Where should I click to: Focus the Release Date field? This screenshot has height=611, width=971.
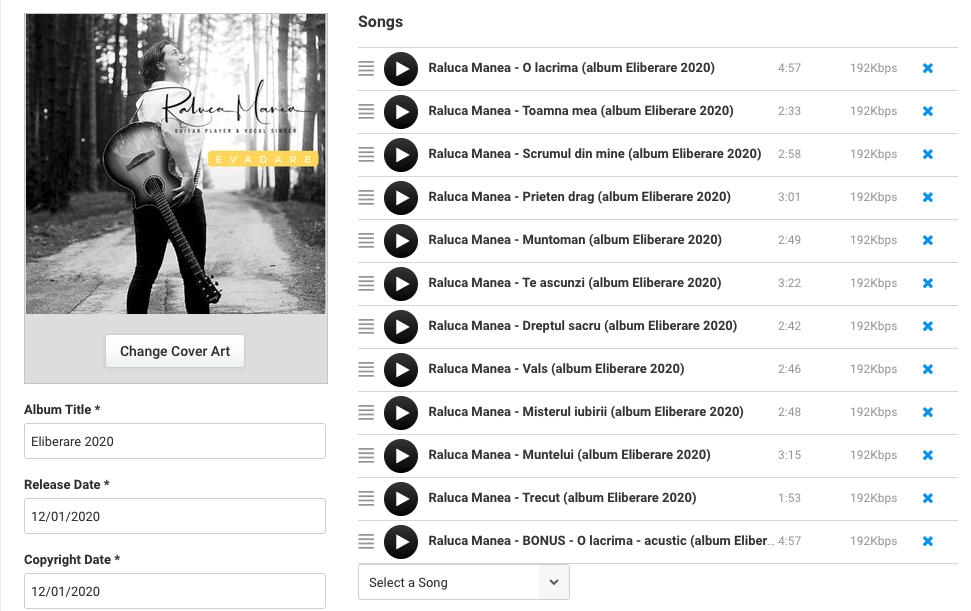(x=175, y=516)
